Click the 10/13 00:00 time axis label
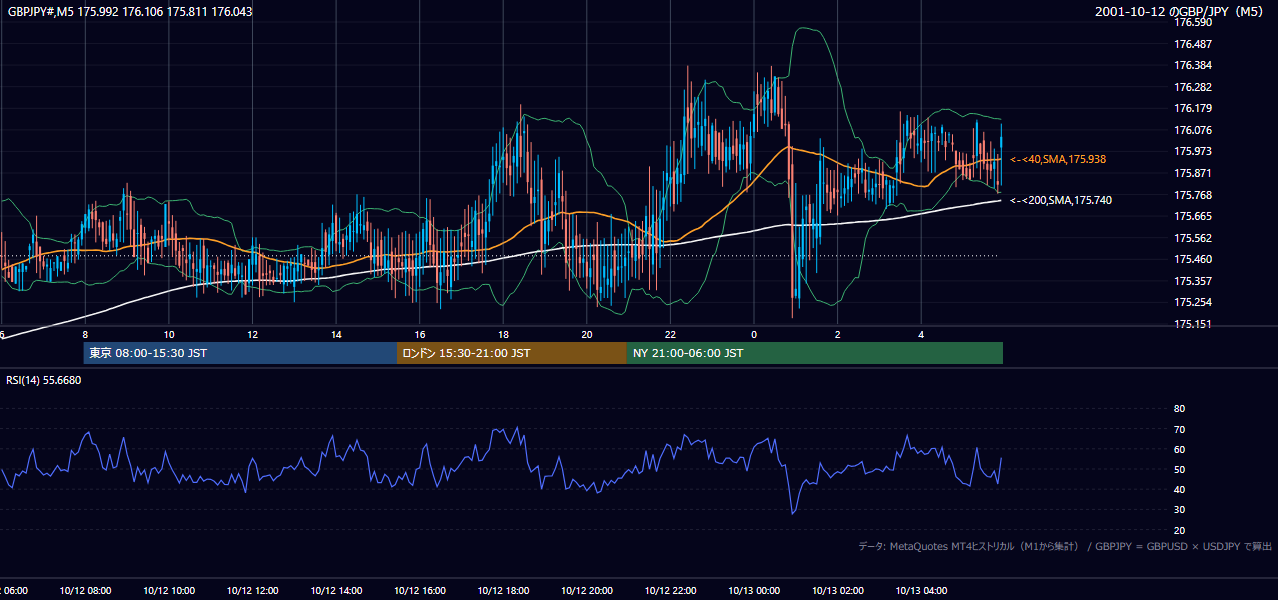 pyautogui.click(x=753, y=591)
